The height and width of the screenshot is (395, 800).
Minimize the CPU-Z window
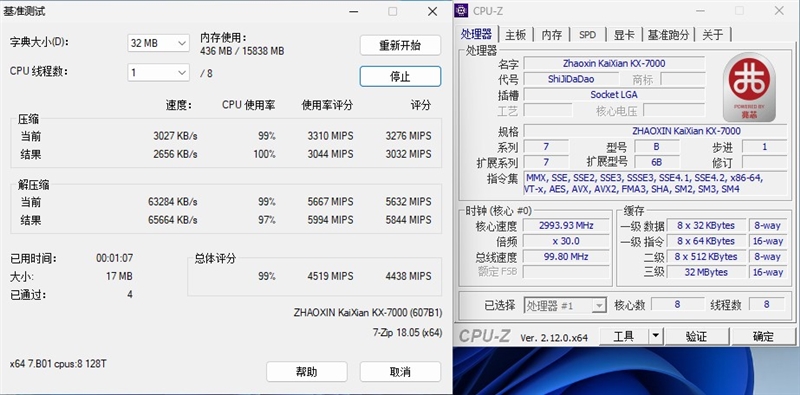(700, 10)
